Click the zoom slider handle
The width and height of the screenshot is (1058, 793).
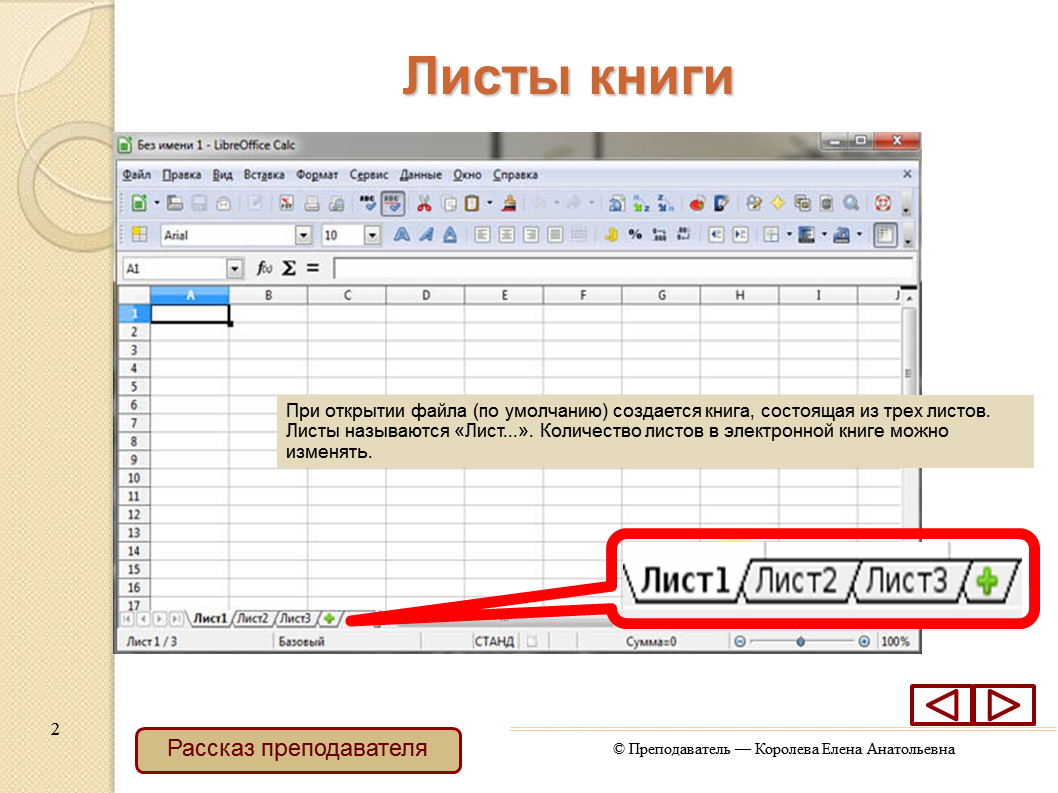(800, 641)
